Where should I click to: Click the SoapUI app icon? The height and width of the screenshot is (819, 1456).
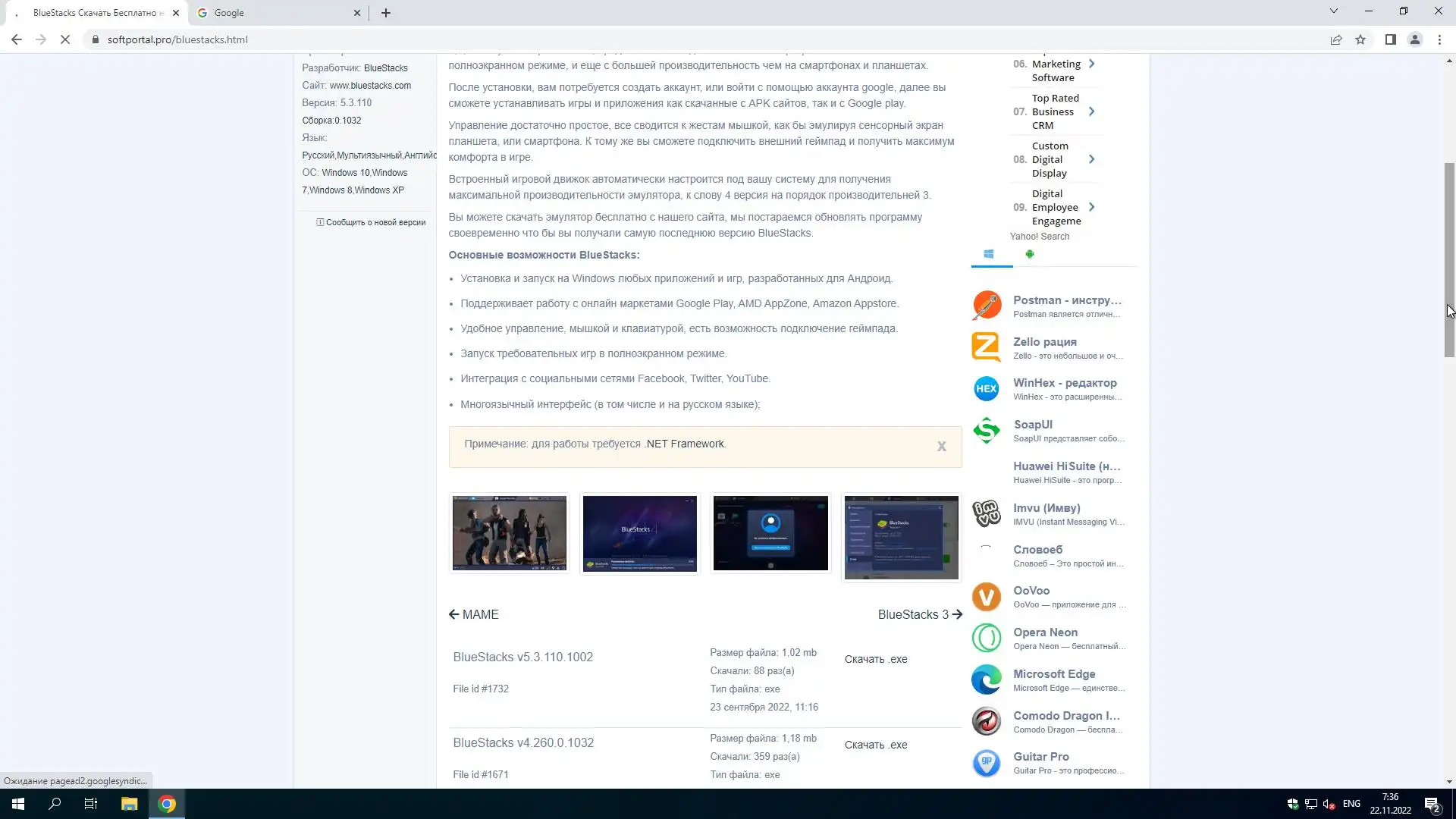(x=987, y=431)
